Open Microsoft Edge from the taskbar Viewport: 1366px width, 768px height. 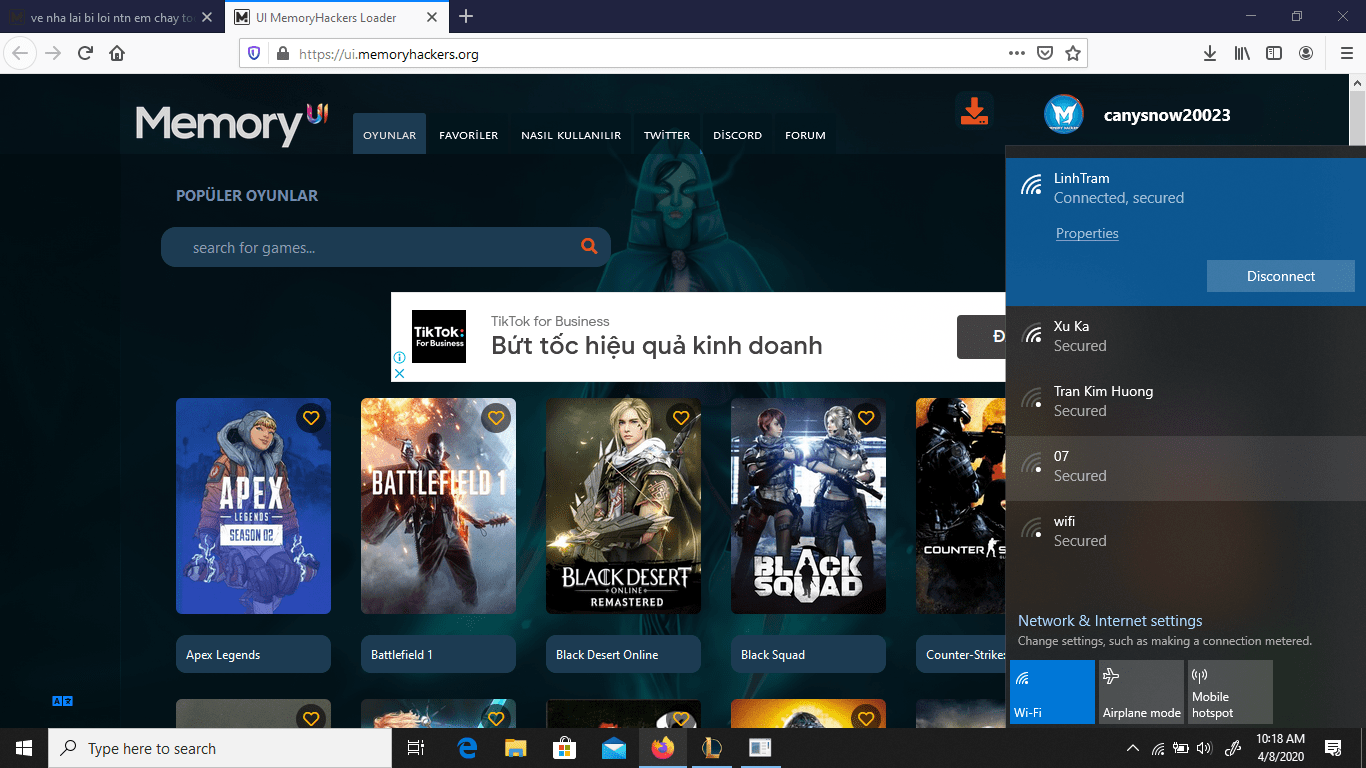pyautogui.click(x=467, y=748)
